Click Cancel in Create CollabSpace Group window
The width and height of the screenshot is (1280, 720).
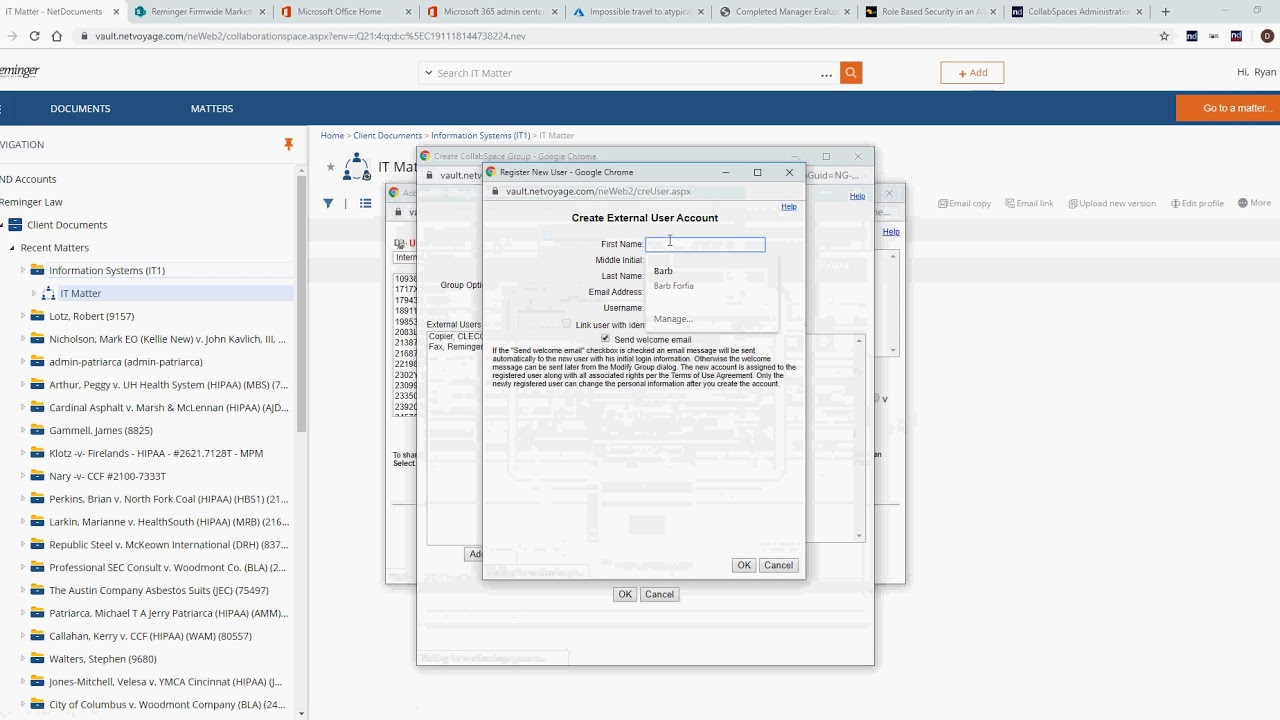point(659,594)
